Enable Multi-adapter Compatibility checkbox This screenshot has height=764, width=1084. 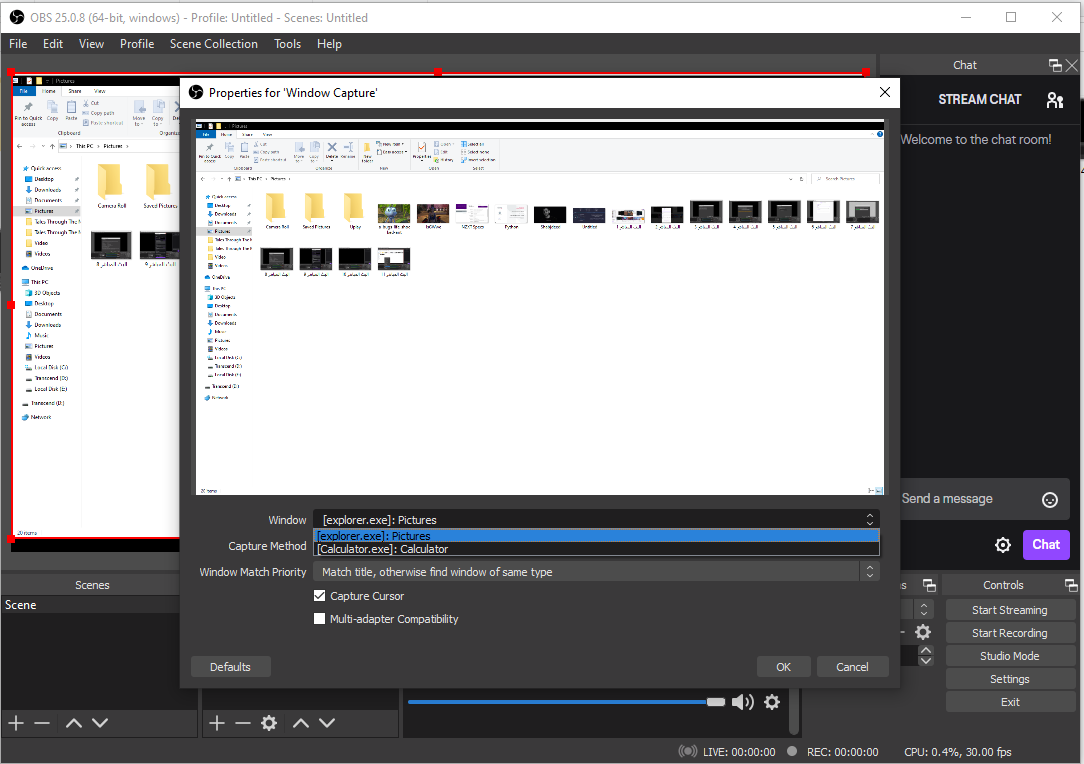(x=320, y=619)
